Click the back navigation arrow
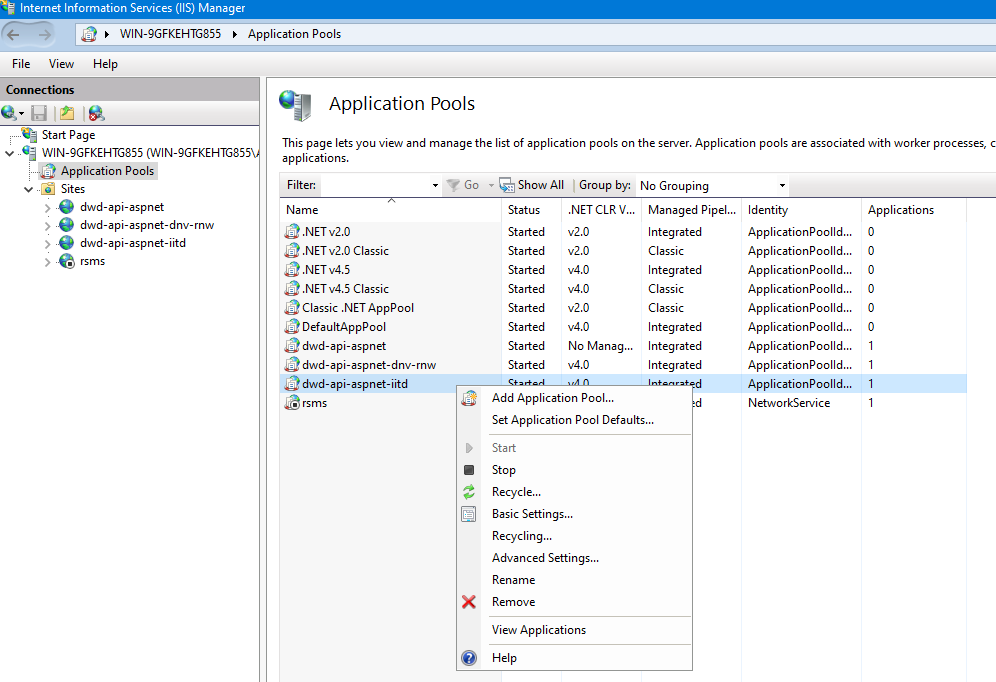 click(13, 34)
